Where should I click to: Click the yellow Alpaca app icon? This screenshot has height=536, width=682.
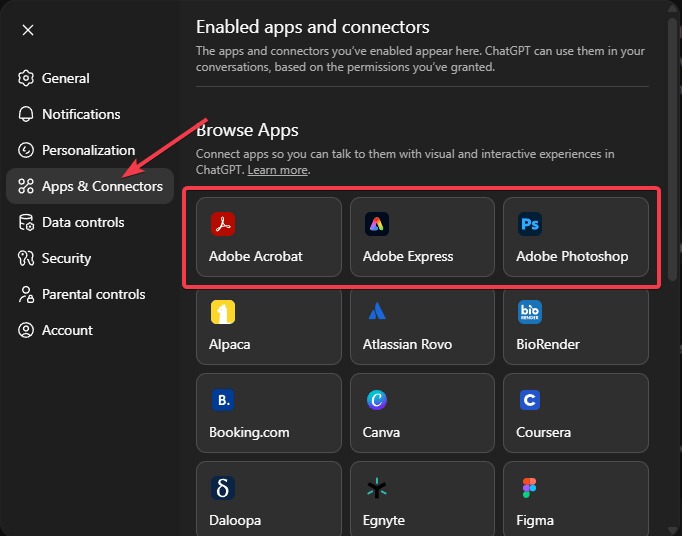[222, 312]
